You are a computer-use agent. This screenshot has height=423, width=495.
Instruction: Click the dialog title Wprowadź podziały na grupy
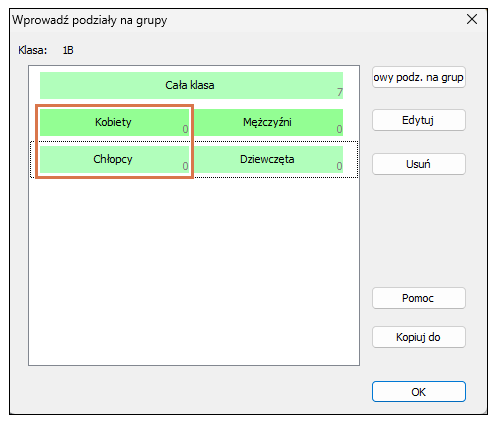[90, 20]
